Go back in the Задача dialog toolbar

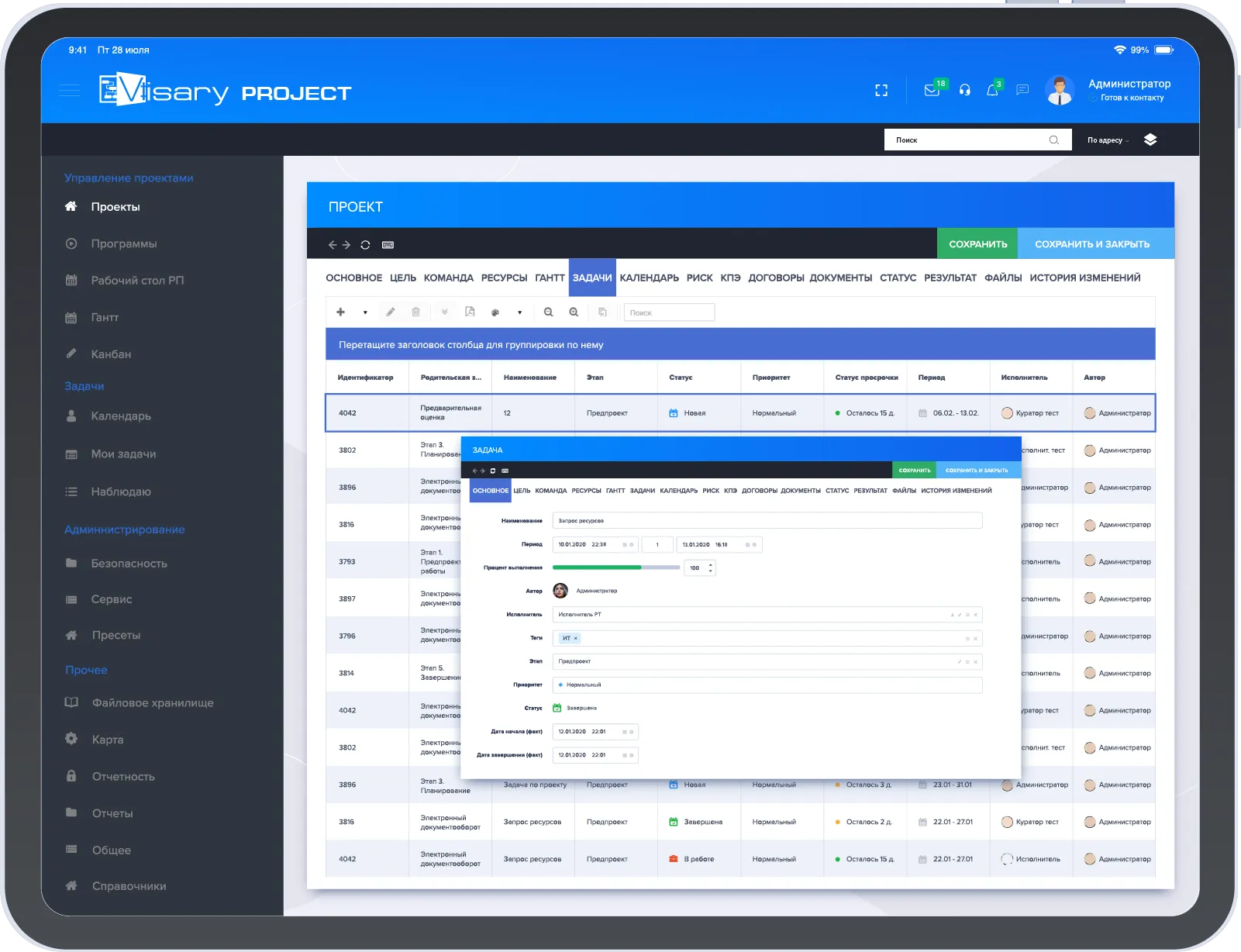[474, 471]
